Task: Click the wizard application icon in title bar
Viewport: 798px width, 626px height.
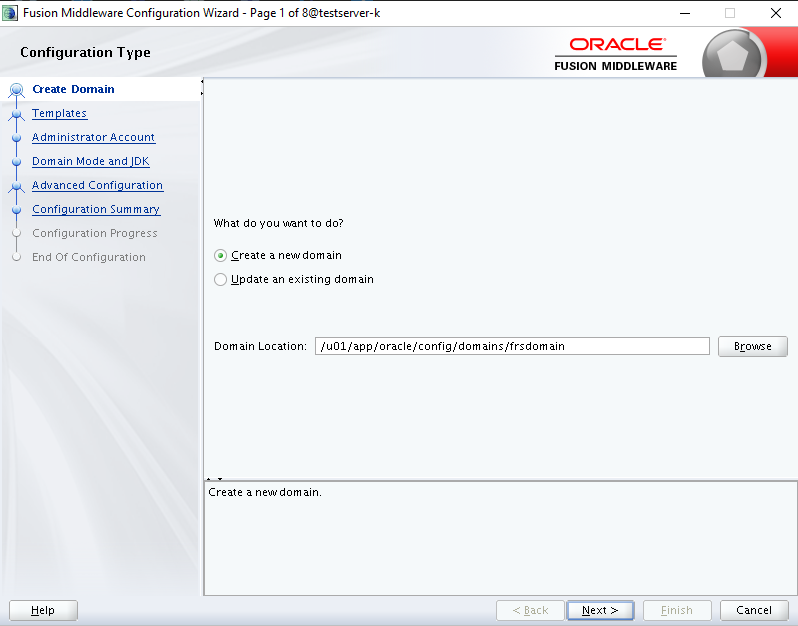Action: click(10, 13)
